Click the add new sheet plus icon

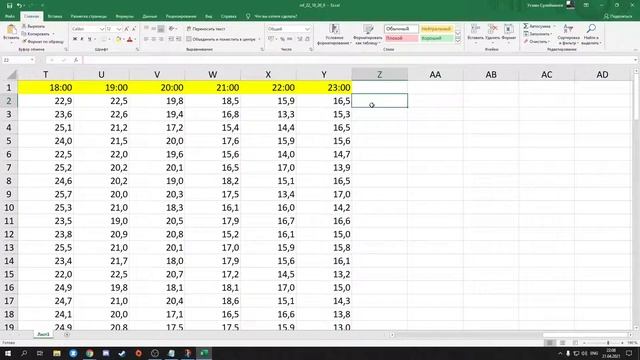pos(67,334)
